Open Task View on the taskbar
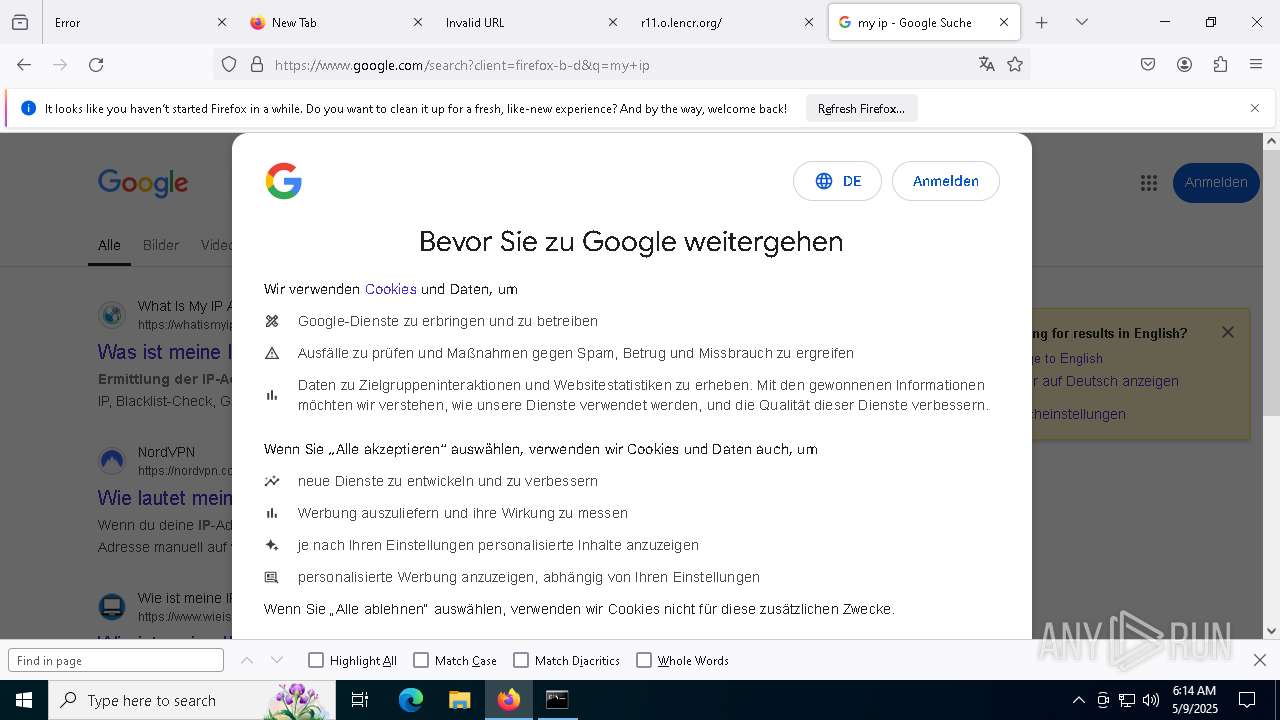 360,700
